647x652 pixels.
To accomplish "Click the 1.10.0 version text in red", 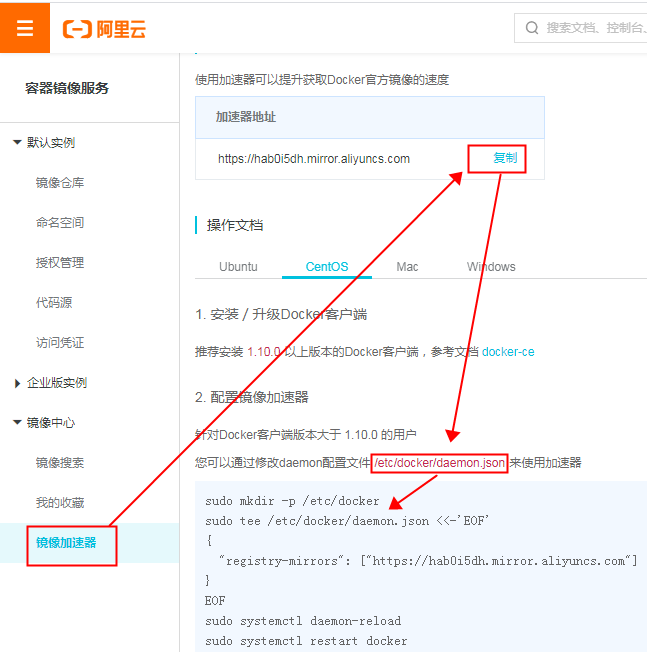I will [x=264, y=352].
